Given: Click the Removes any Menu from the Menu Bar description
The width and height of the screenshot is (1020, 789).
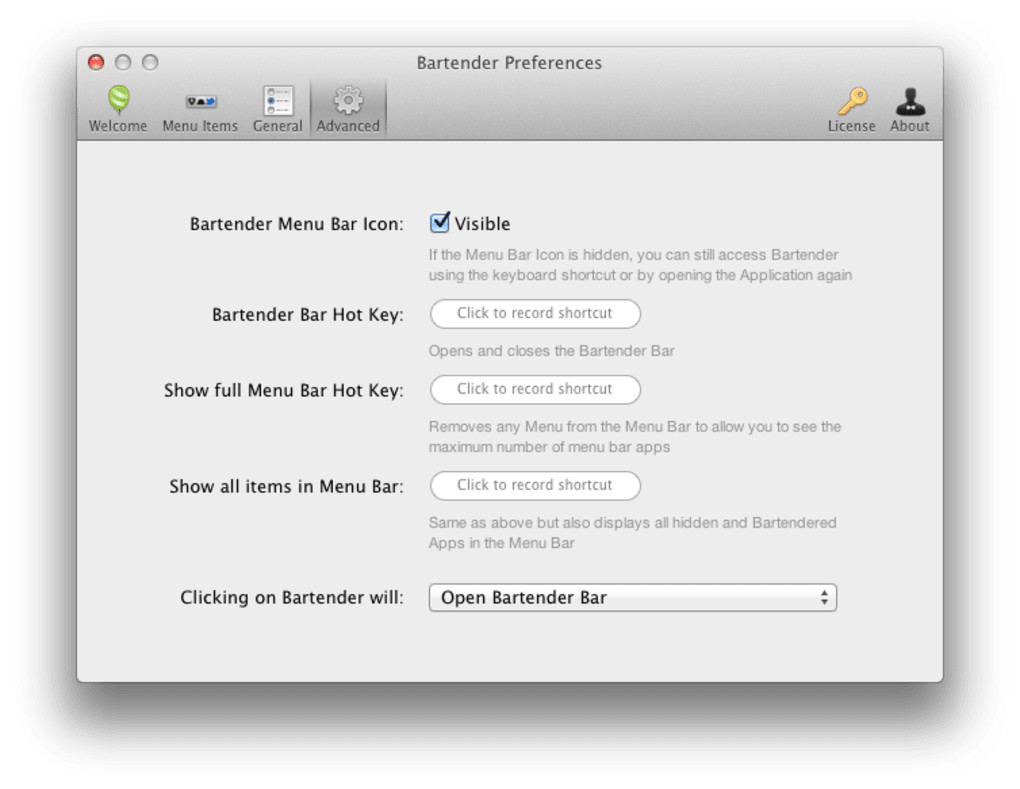Looking at the screenshot, I should pos(635,436).
